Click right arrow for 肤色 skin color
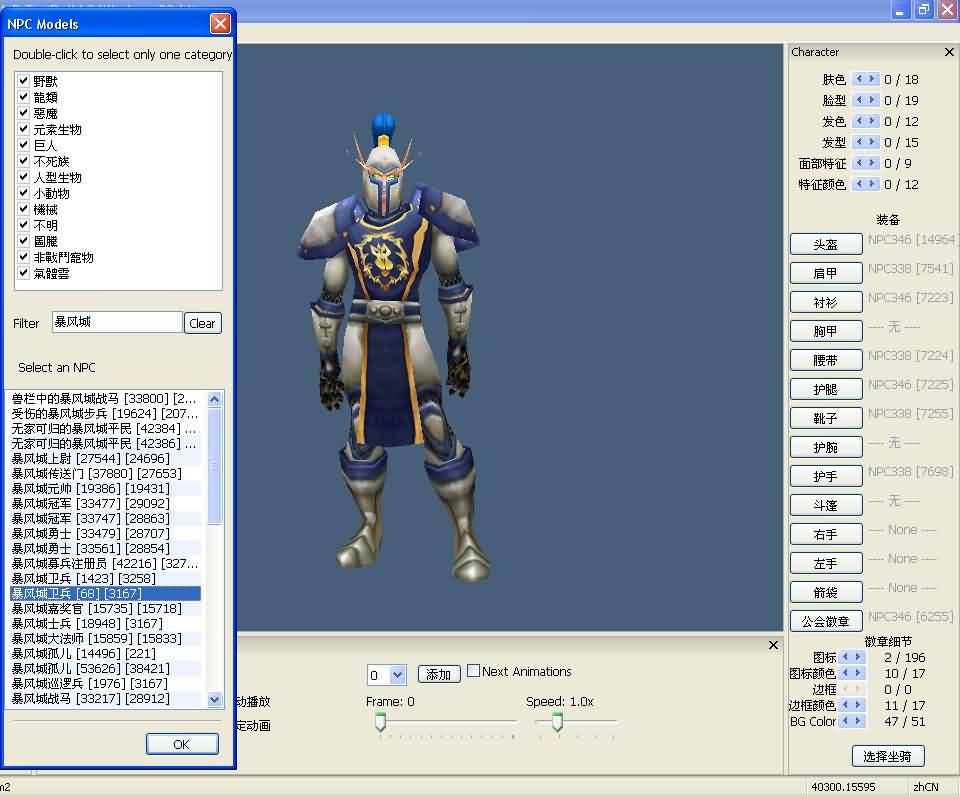The height and width of the screenshot is (797, 960). pyautogui.click(x=872, y=79)
